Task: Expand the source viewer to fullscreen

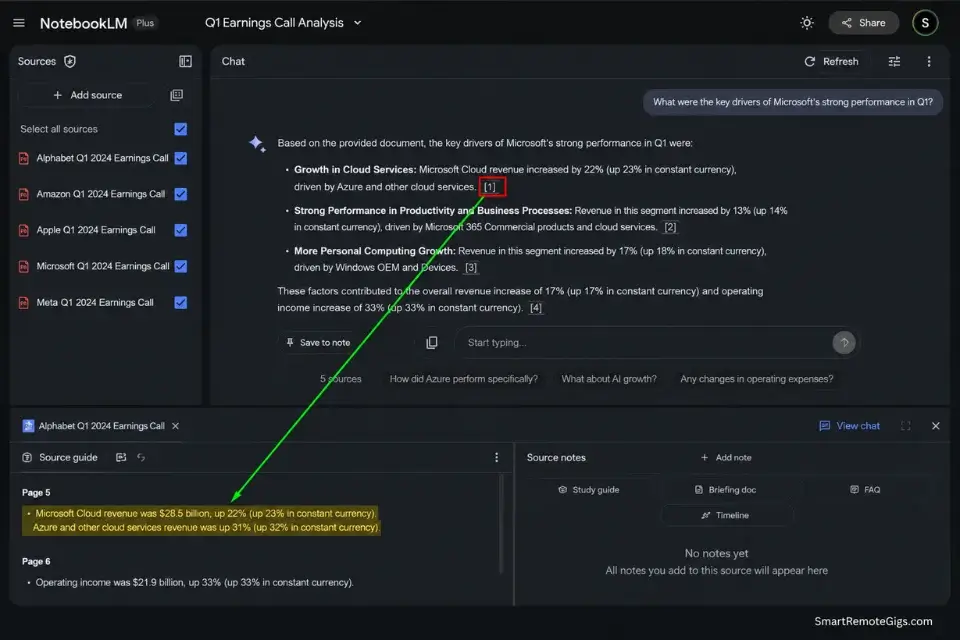Action: pyautogui.click(x=906, y=426)
